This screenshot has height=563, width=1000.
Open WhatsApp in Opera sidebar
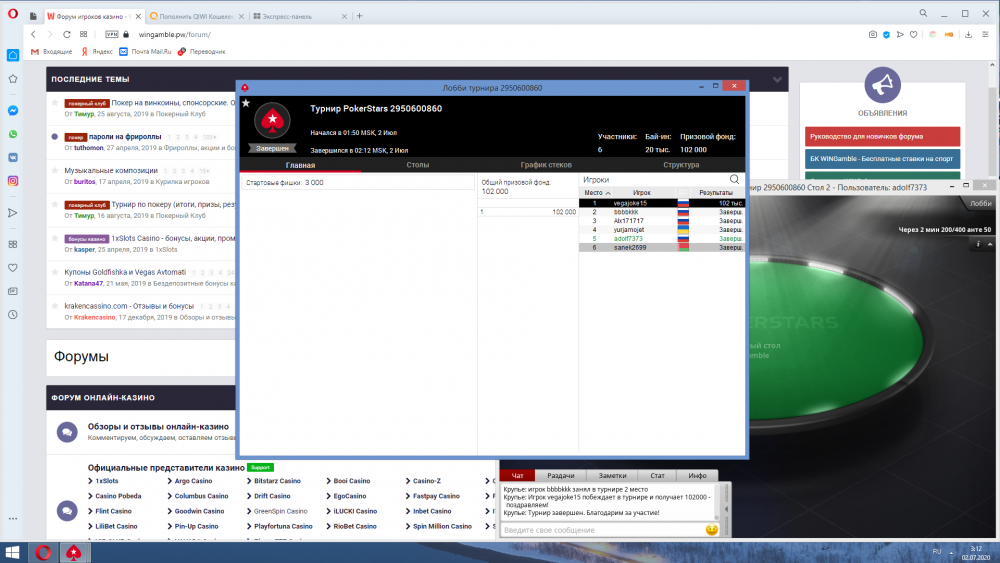tap(13, 134)
